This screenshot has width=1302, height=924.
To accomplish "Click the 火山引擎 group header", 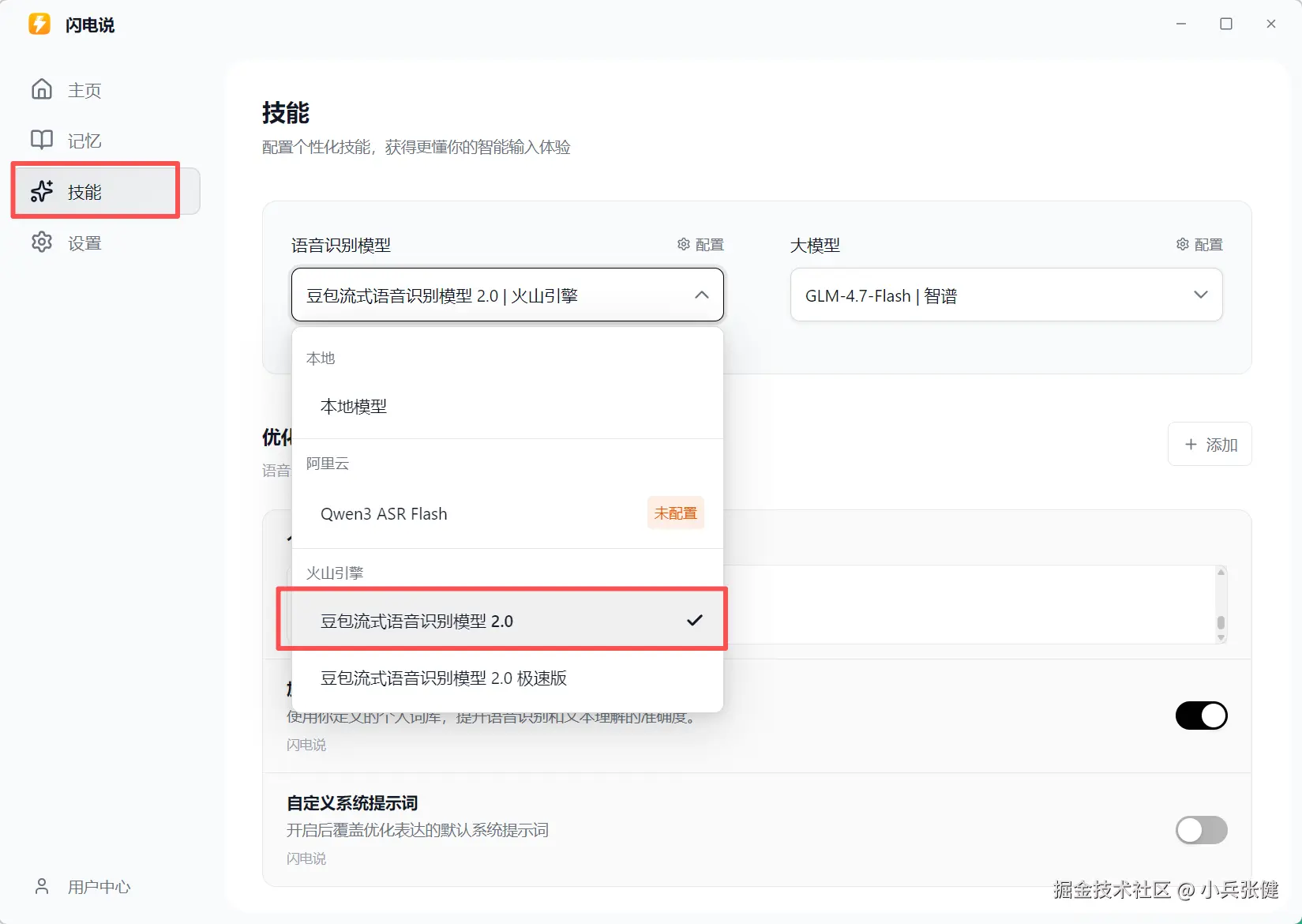I will point(335,573).
